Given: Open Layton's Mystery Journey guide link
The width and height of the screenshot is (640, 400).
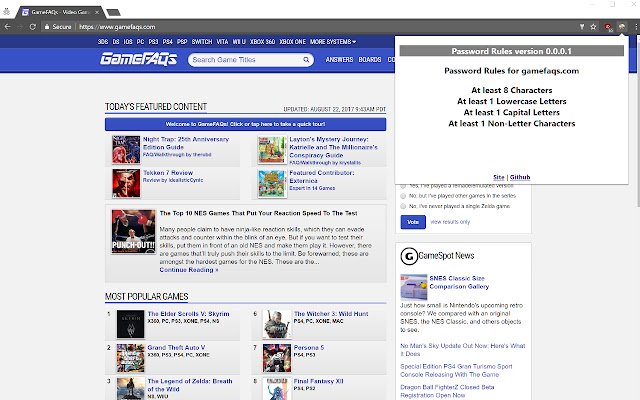Looking at the screenshot, I should [x=333, y=147].
